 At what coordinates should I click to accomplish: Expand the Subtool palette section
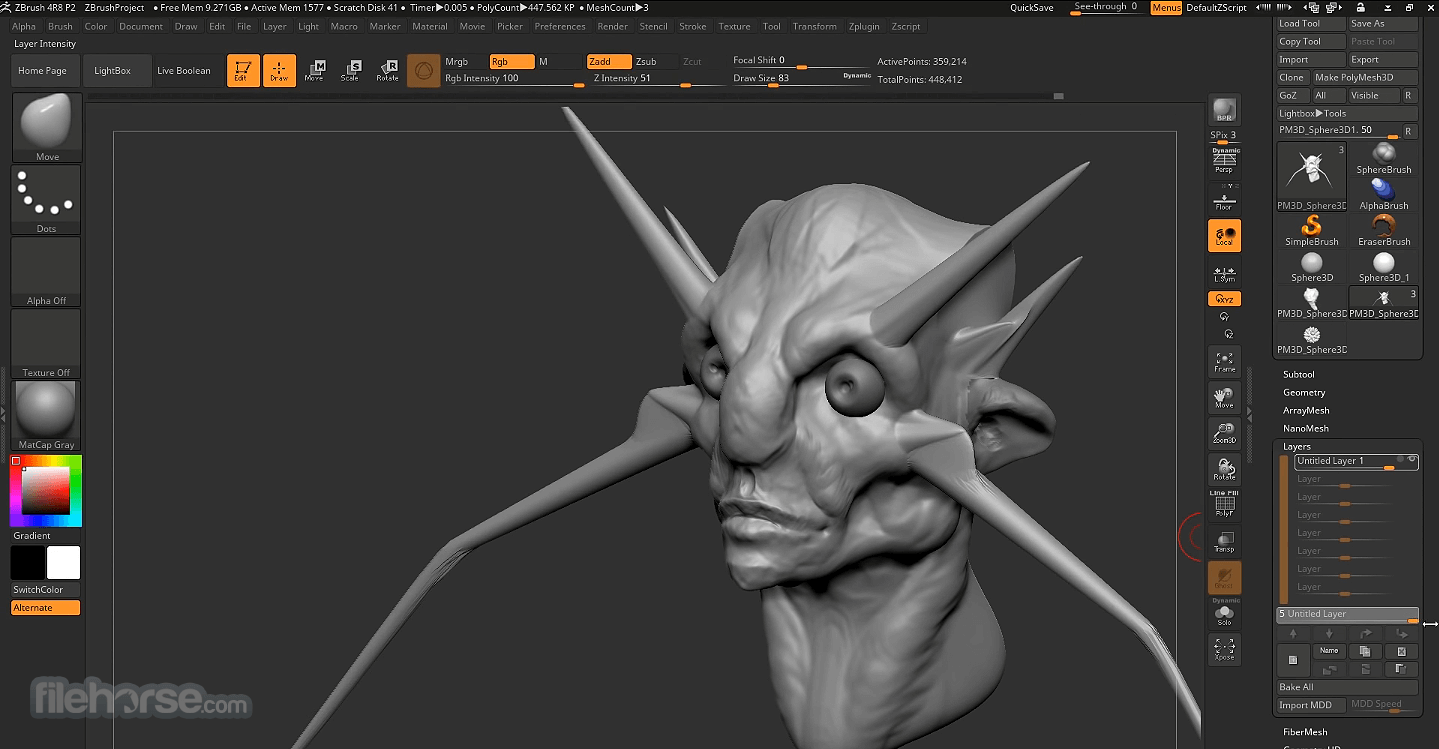1299,374
